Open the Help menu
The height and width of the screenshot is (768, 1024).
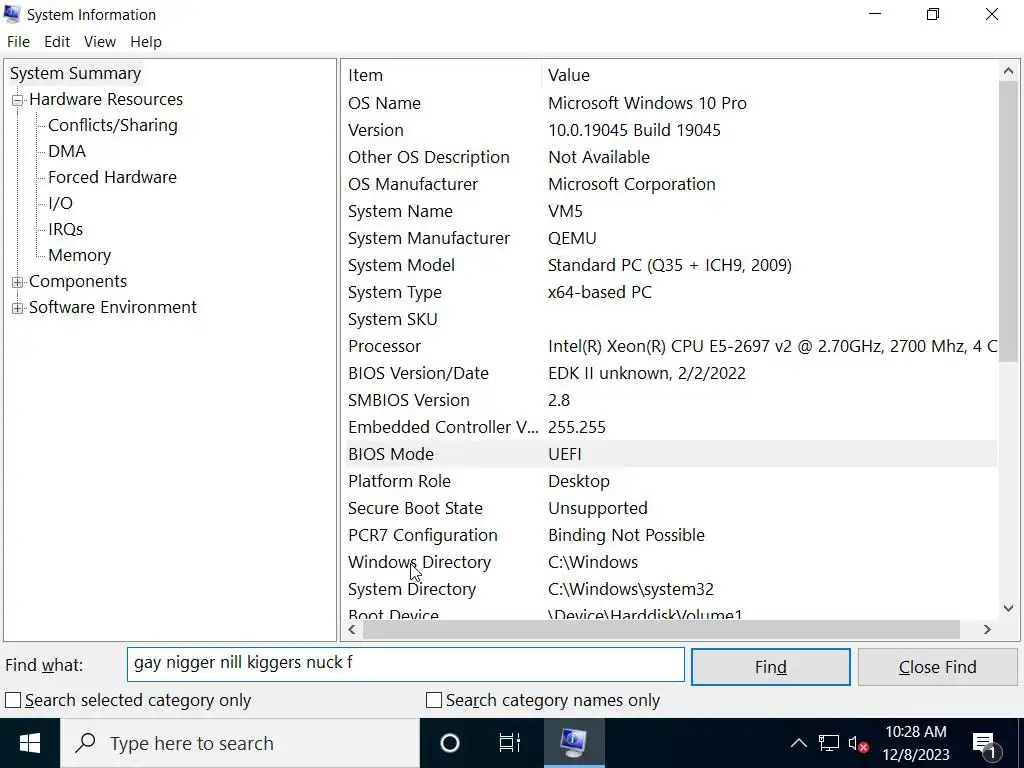[146, 42]
